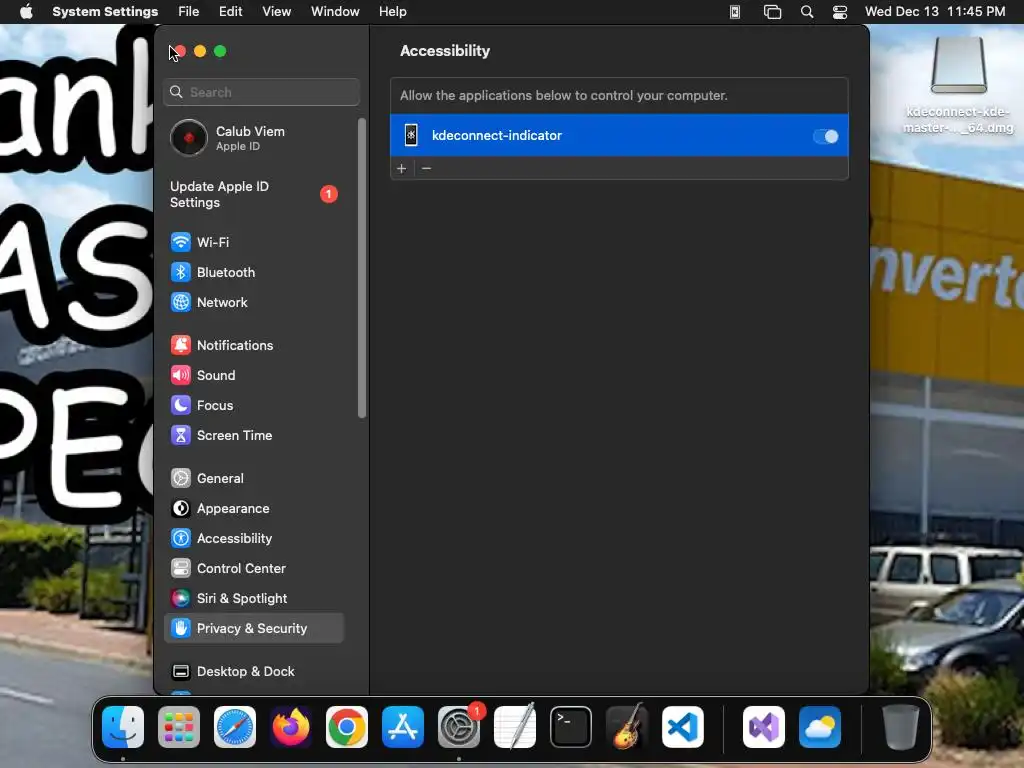Screen dimensions: 1024x768
Task: Toggle kdeconnect-indicator accessibility switch
Action: (x=825, y=136)
